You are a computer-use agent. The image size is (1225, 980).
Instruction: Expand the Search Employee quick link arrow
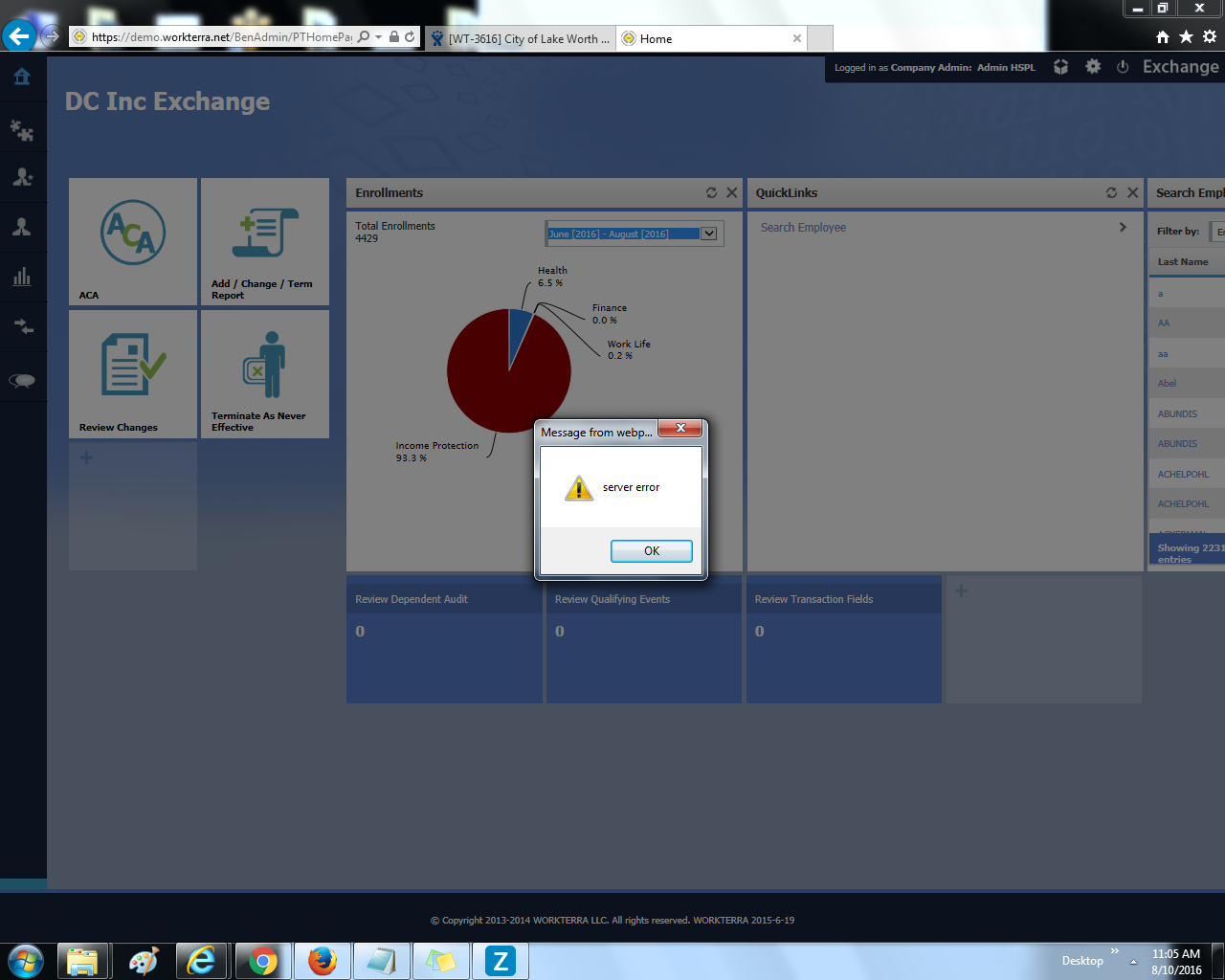pyautogui.click(x=1123, y=228)
